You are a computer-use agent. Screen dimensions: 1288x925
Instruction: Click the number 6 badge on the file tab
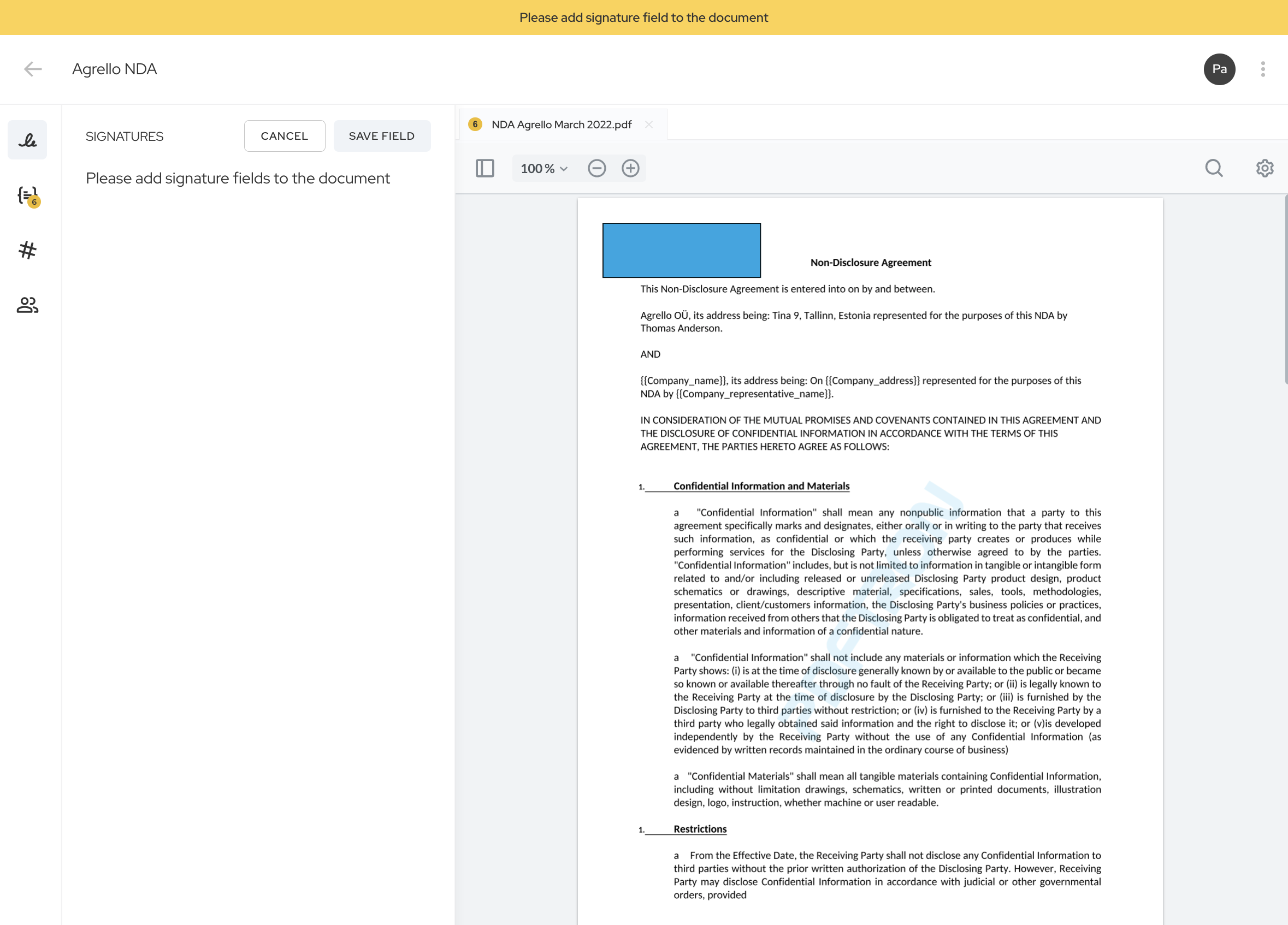click(x=475, y=124)
